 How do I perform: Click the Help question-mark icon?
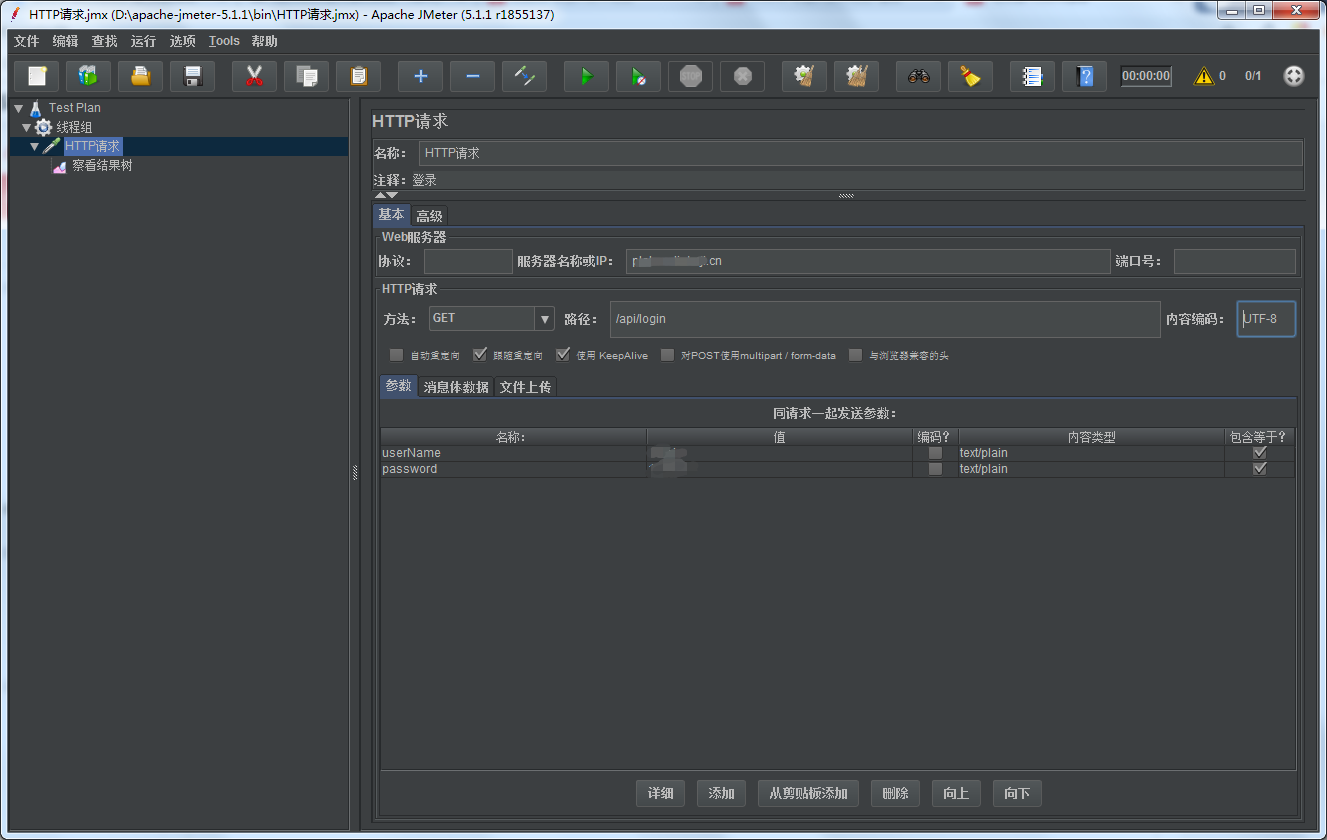coord(1085,76)
